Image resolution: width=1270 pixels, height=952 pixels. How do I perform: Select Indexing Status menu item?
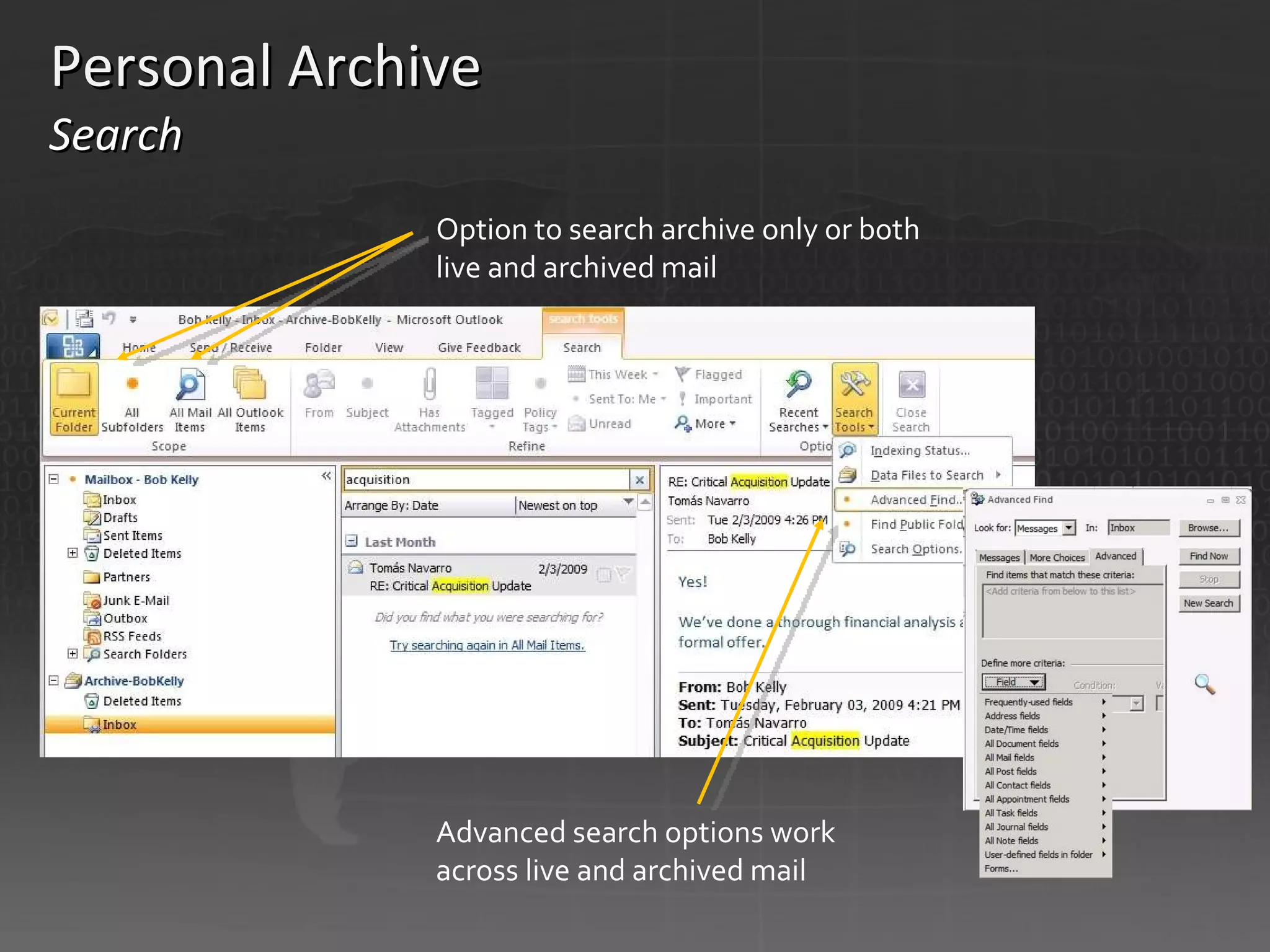tap(923, 451)
